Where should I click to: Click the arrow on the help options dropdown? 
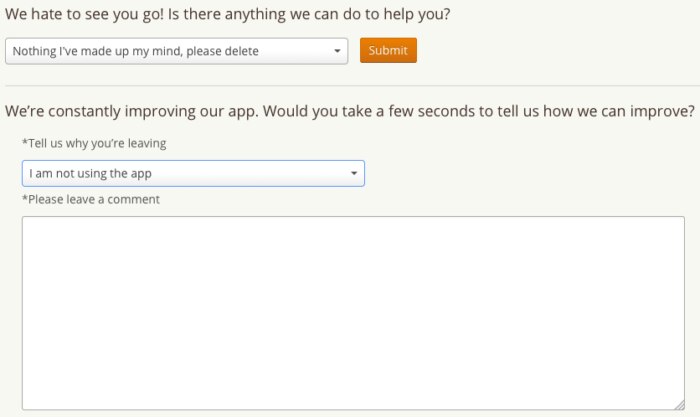pyautogui.click(x=338, y=51)
